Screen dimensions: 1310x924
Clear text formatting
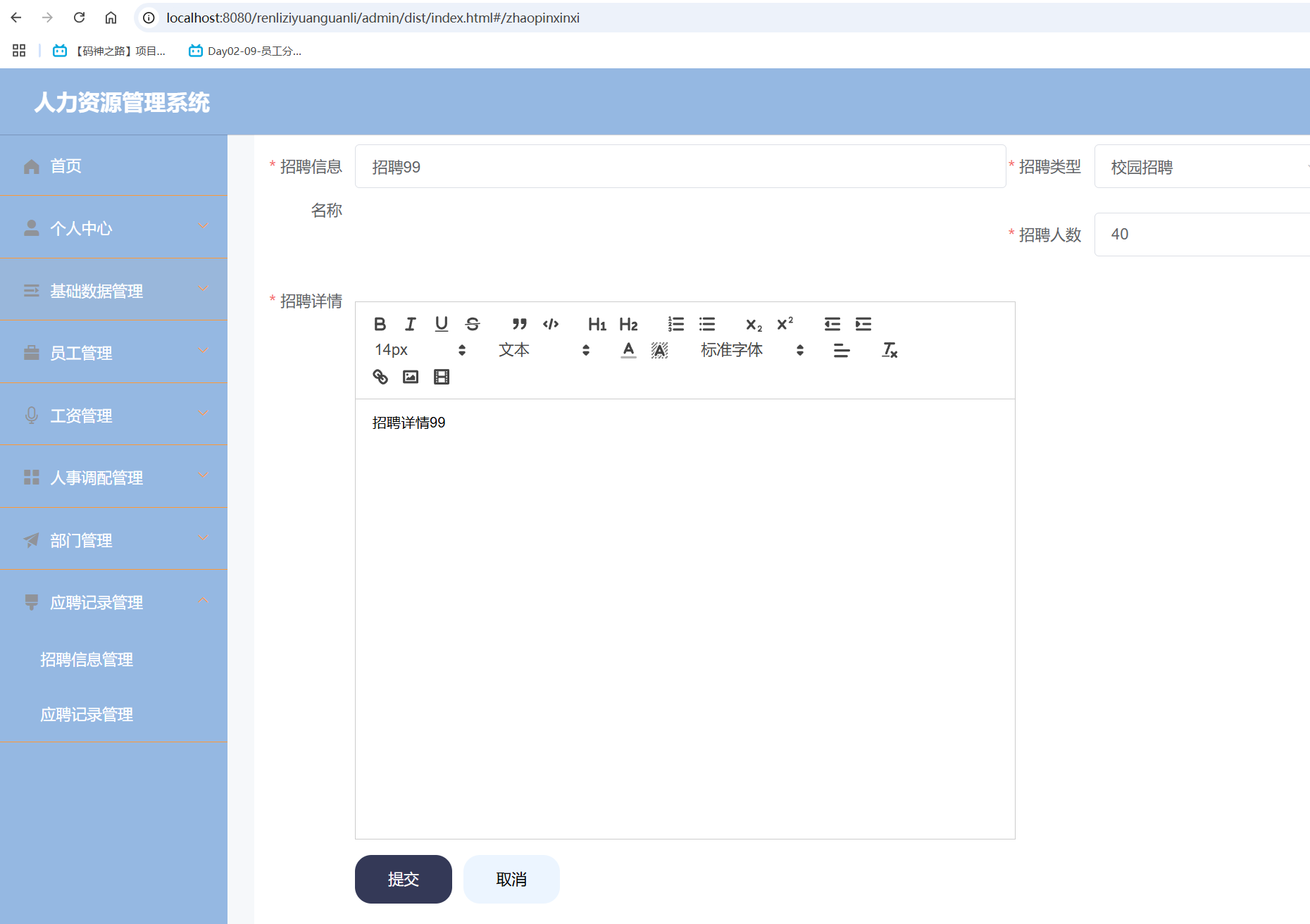890,350
